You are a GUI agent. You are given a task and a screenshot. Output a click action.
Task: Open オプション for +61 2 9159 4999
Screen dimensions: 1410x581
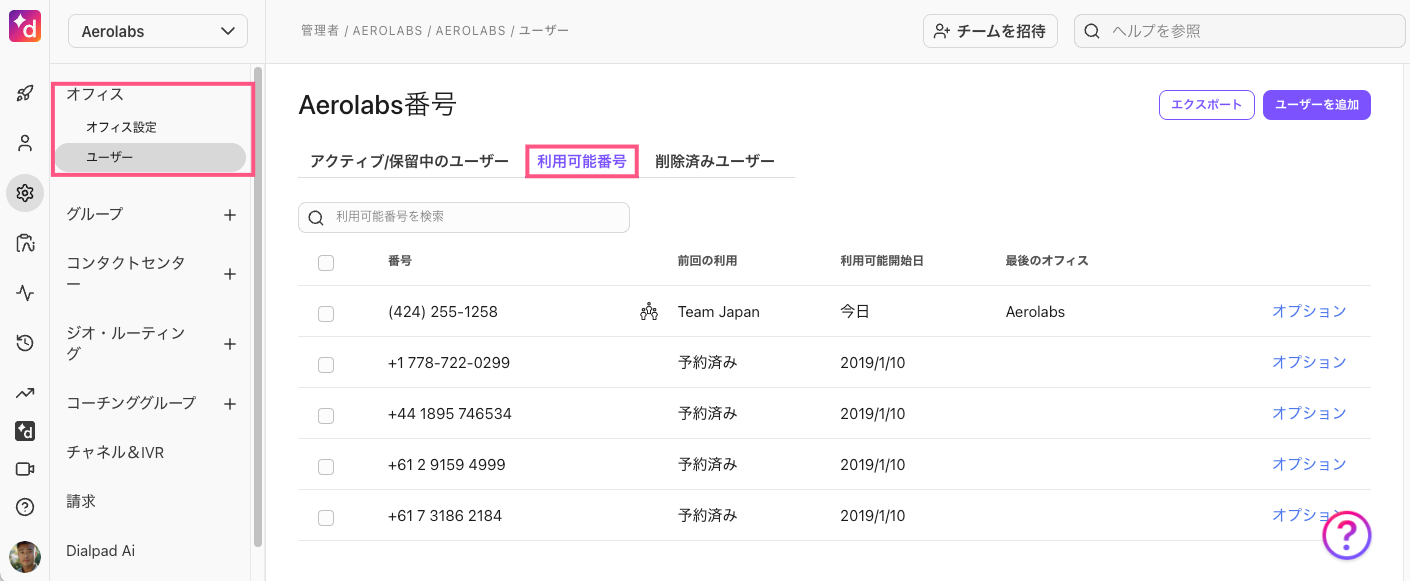click(x=1309, y=464)
